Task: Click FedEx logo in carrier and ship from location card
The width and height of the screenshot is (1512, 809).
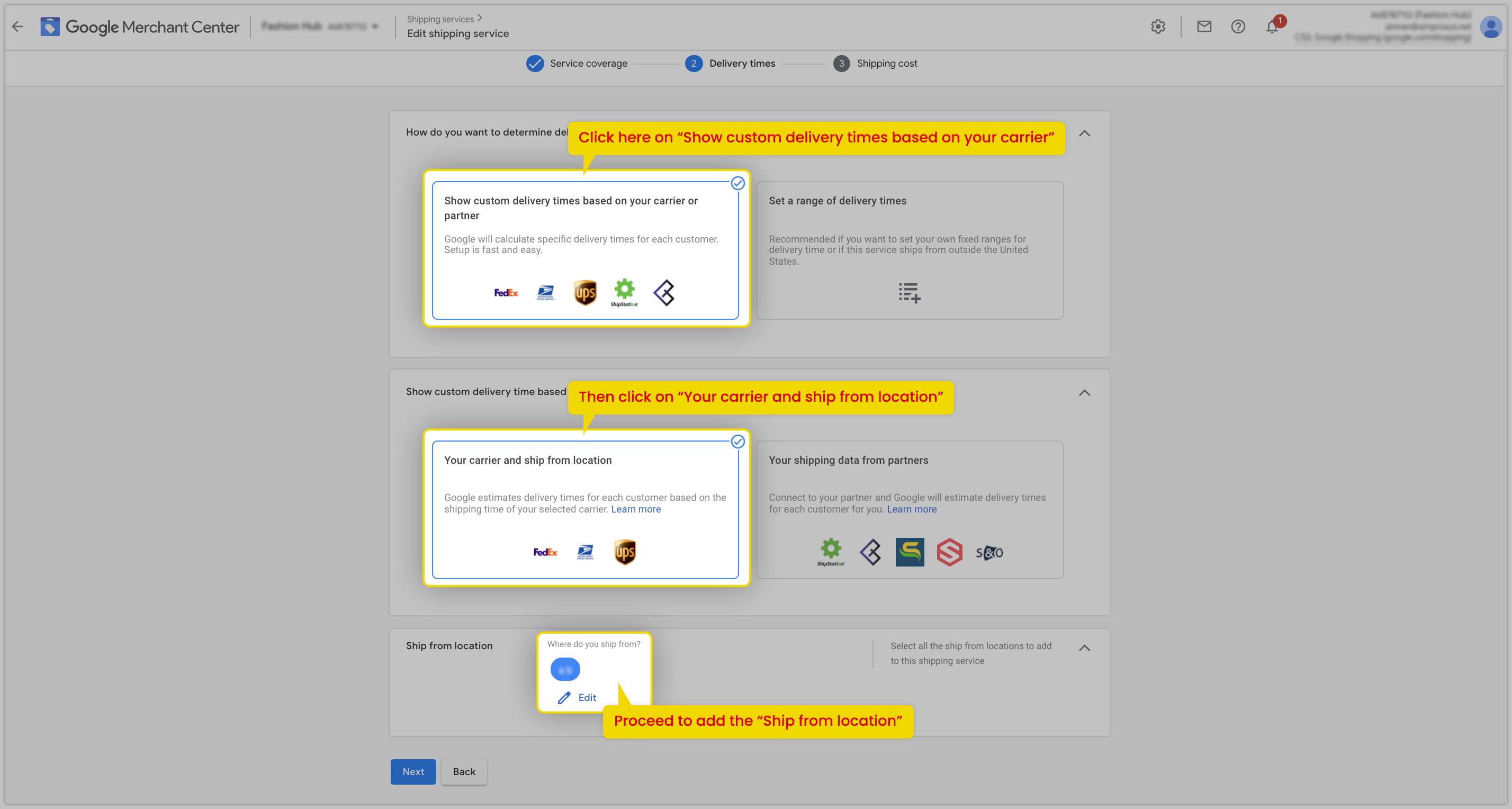Action: click(545, 552)
